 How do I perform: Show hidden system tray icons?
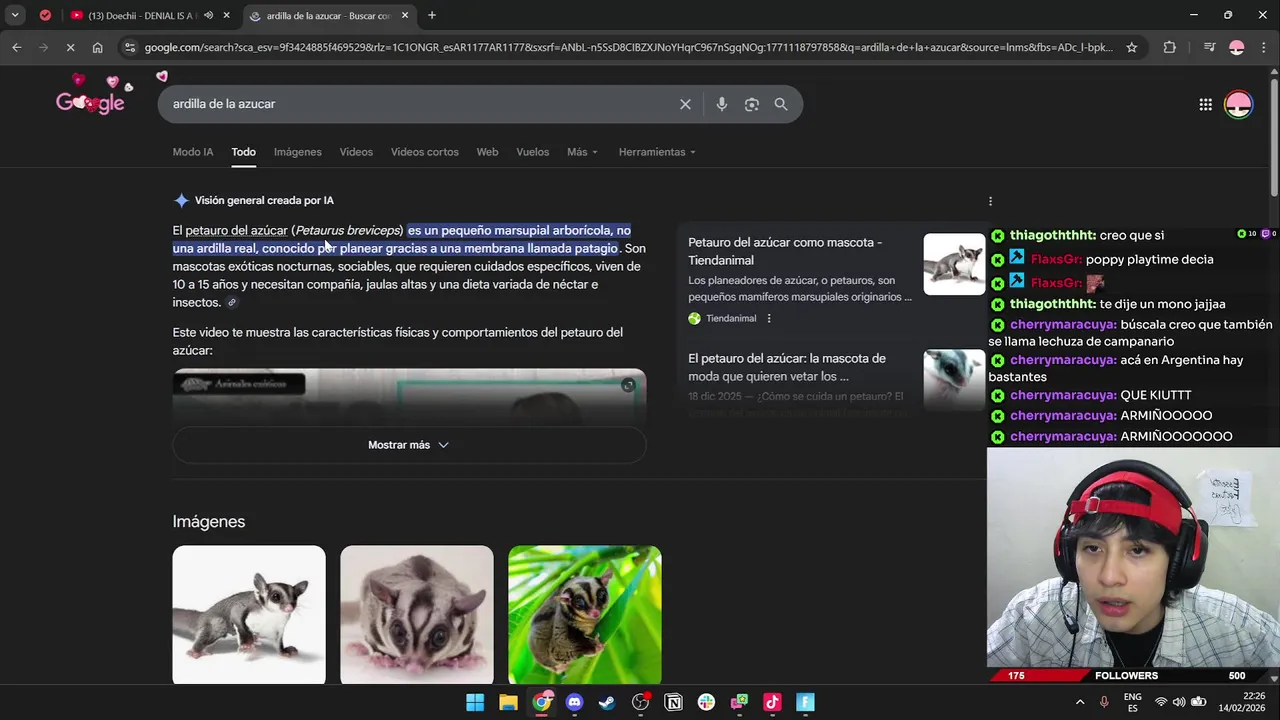pyautogui.click(x=1080, y=702)
